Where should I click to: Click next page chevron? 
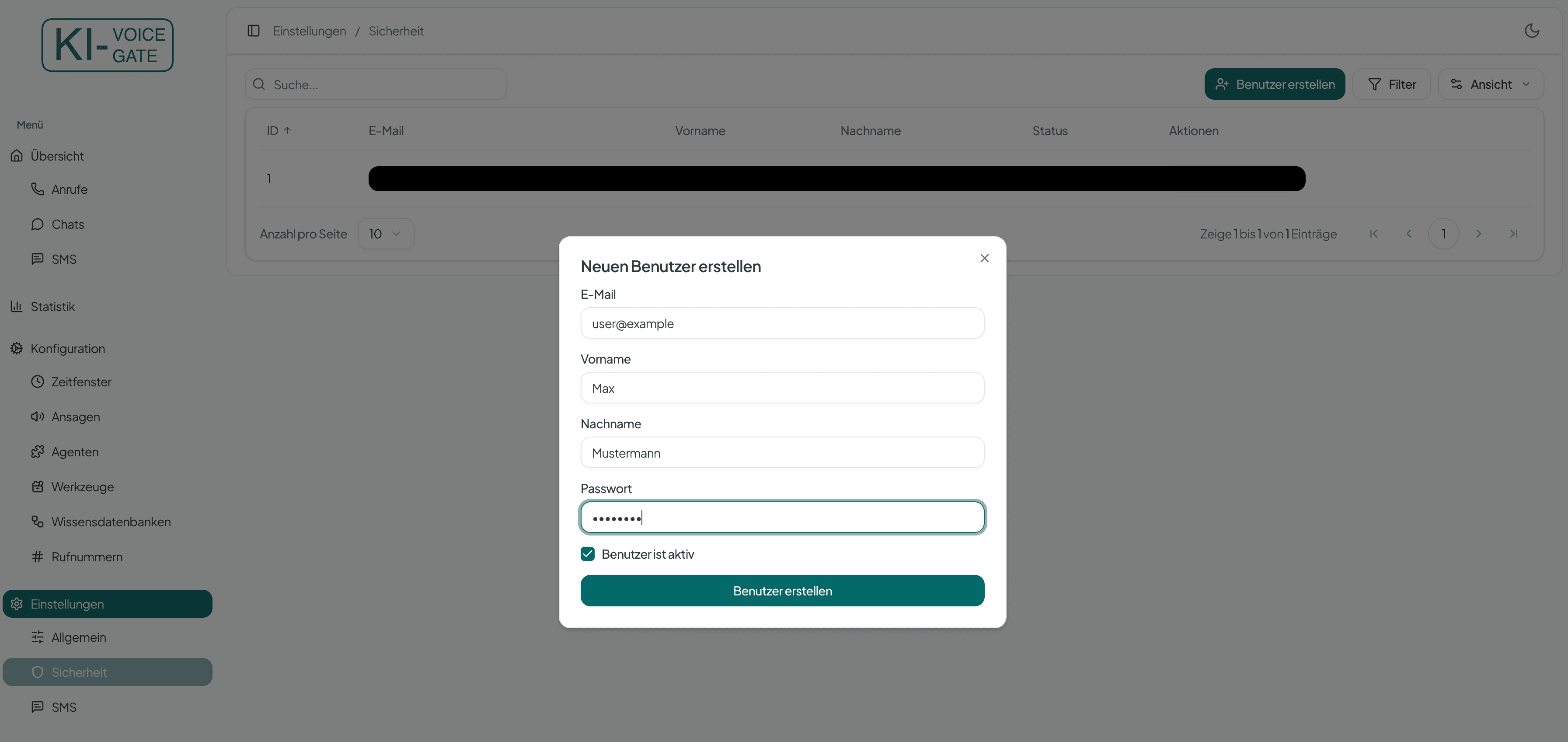(x=1478, y=234)
